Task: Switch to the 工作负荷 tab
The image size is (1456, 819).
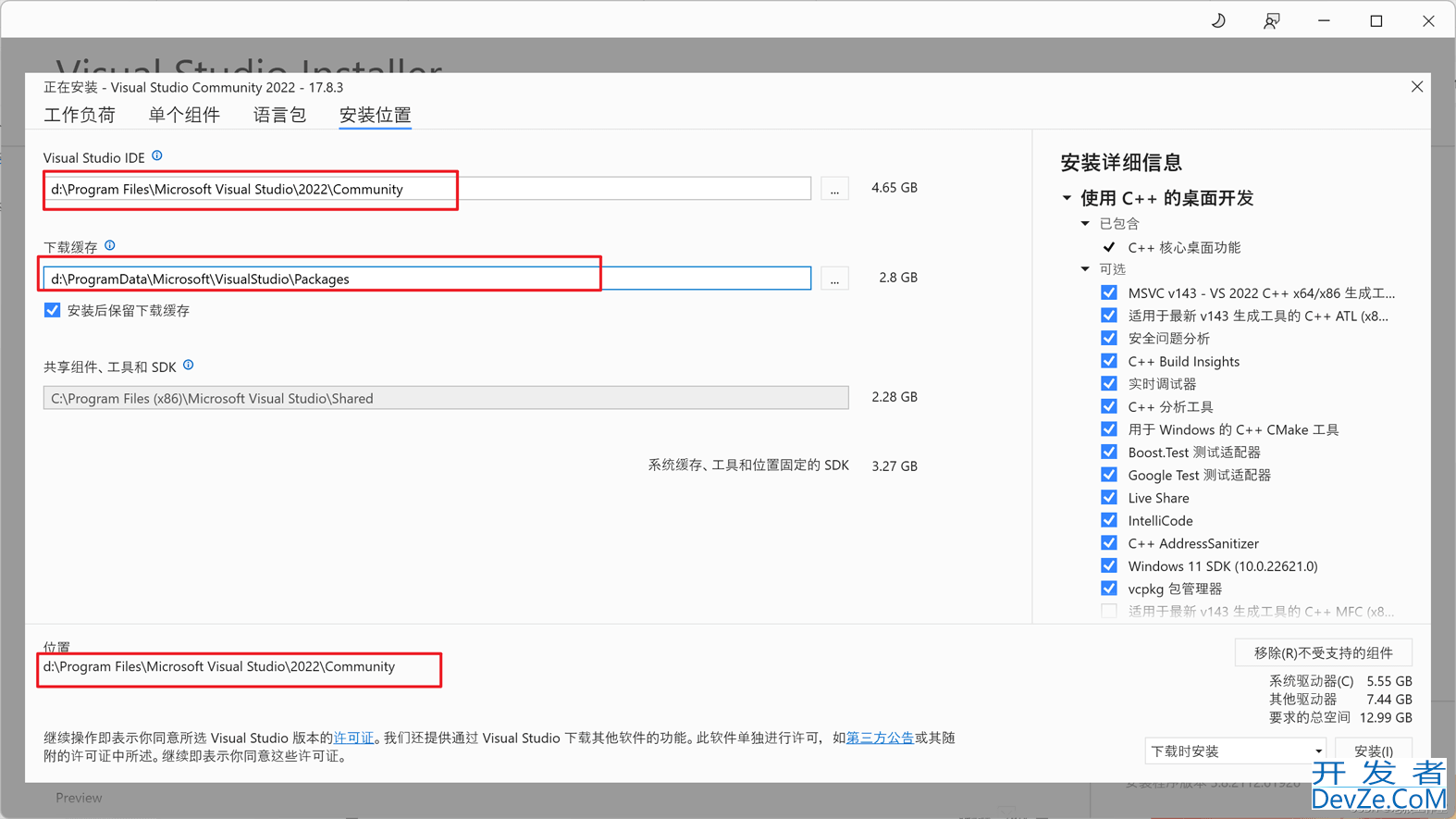Action: [80, 115]
